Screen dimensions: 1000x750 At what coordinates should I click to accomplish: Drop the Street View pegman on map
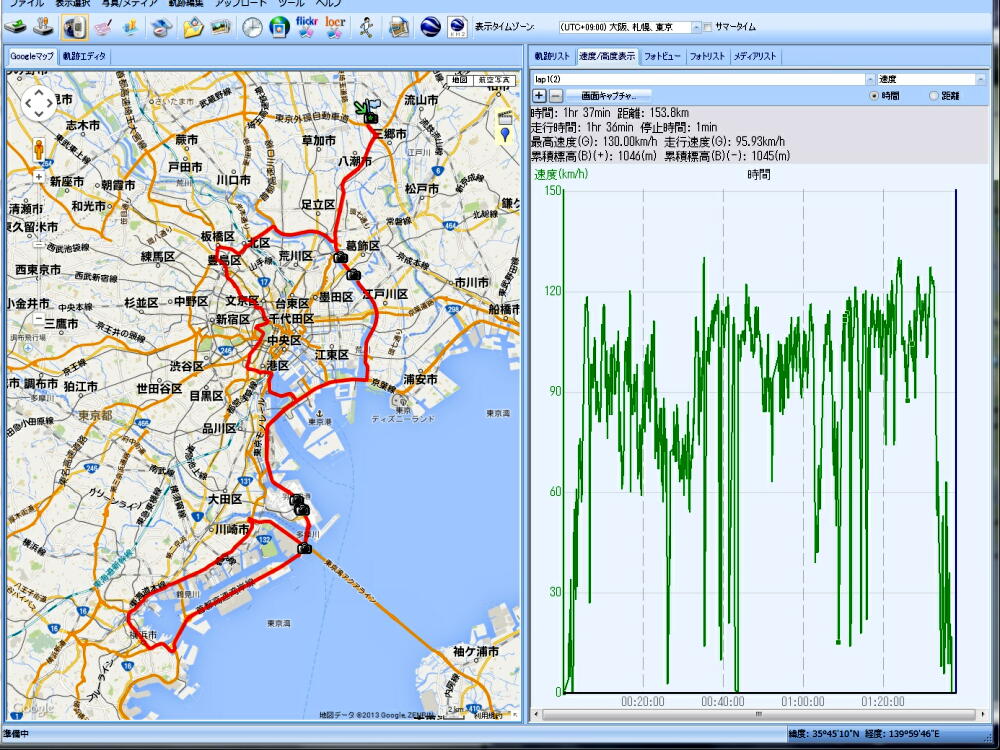(39, 148)
